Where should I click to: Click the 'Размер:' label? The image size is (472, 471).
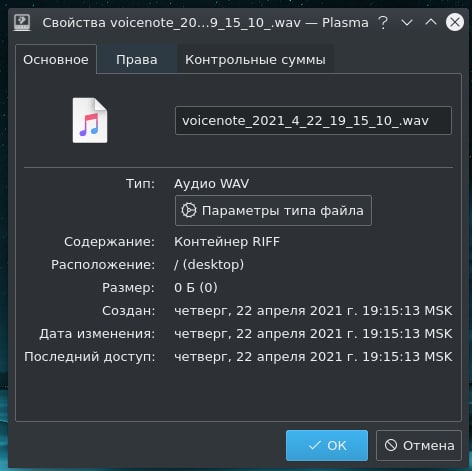(128, 288)
